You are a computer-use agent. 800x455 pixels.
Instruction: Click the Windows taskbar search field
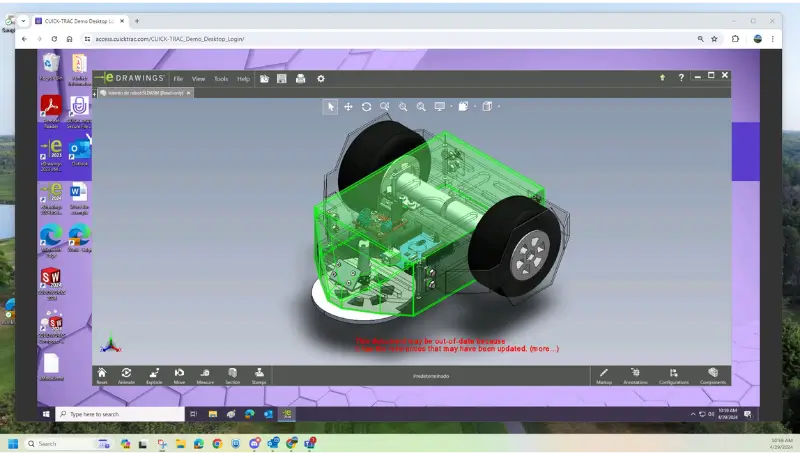coord(120,414)
